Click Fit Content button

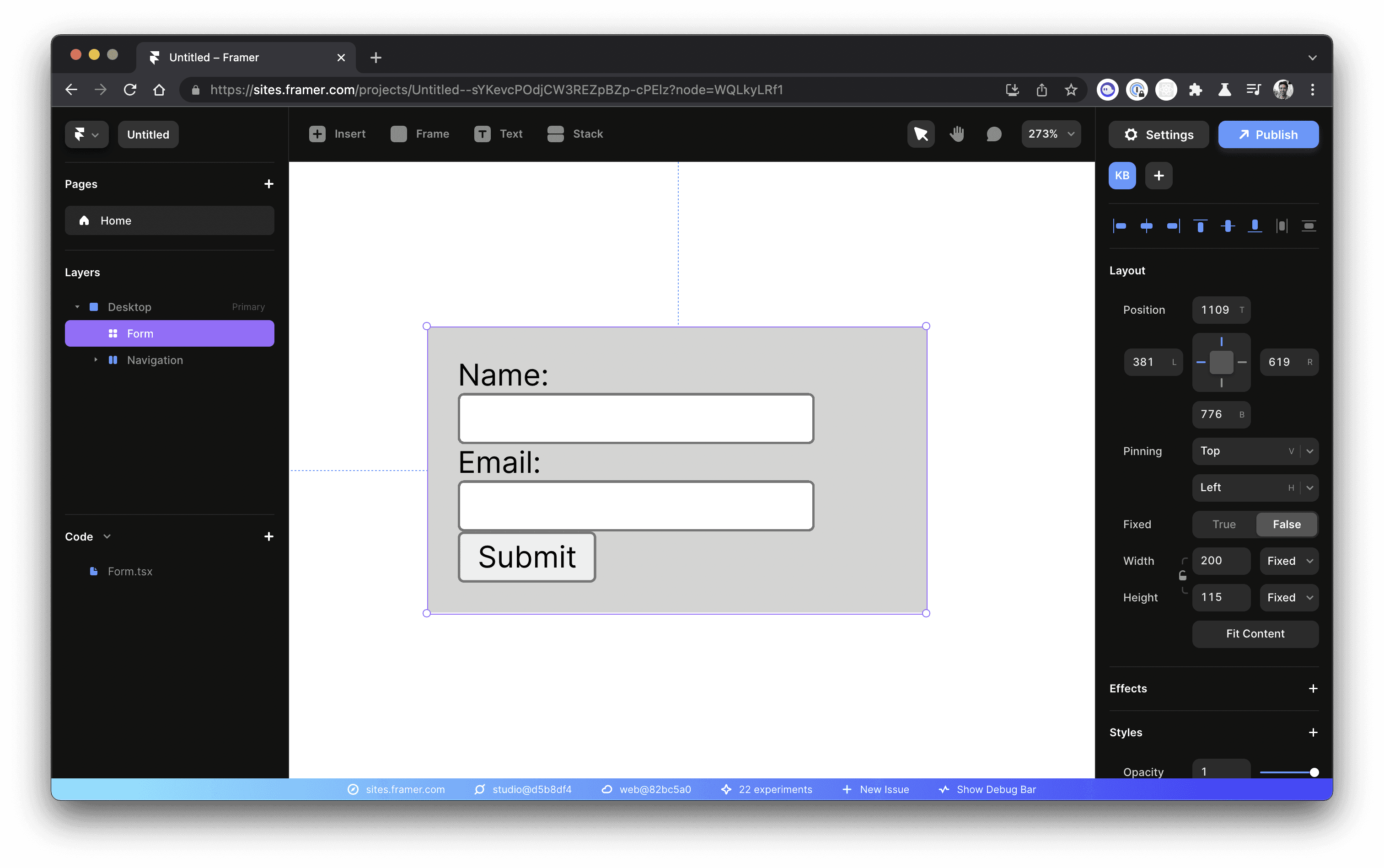click(1255, 633)
